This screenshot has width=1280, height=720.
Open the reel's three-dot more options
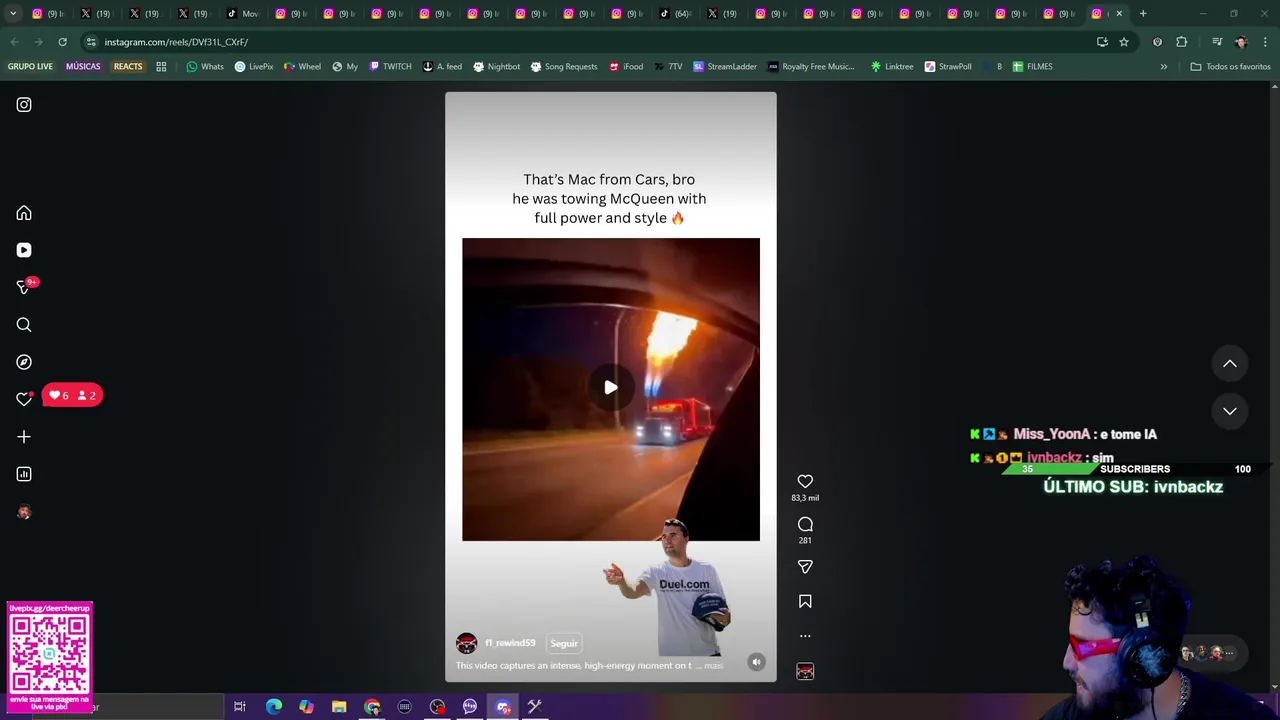point(805,636)
